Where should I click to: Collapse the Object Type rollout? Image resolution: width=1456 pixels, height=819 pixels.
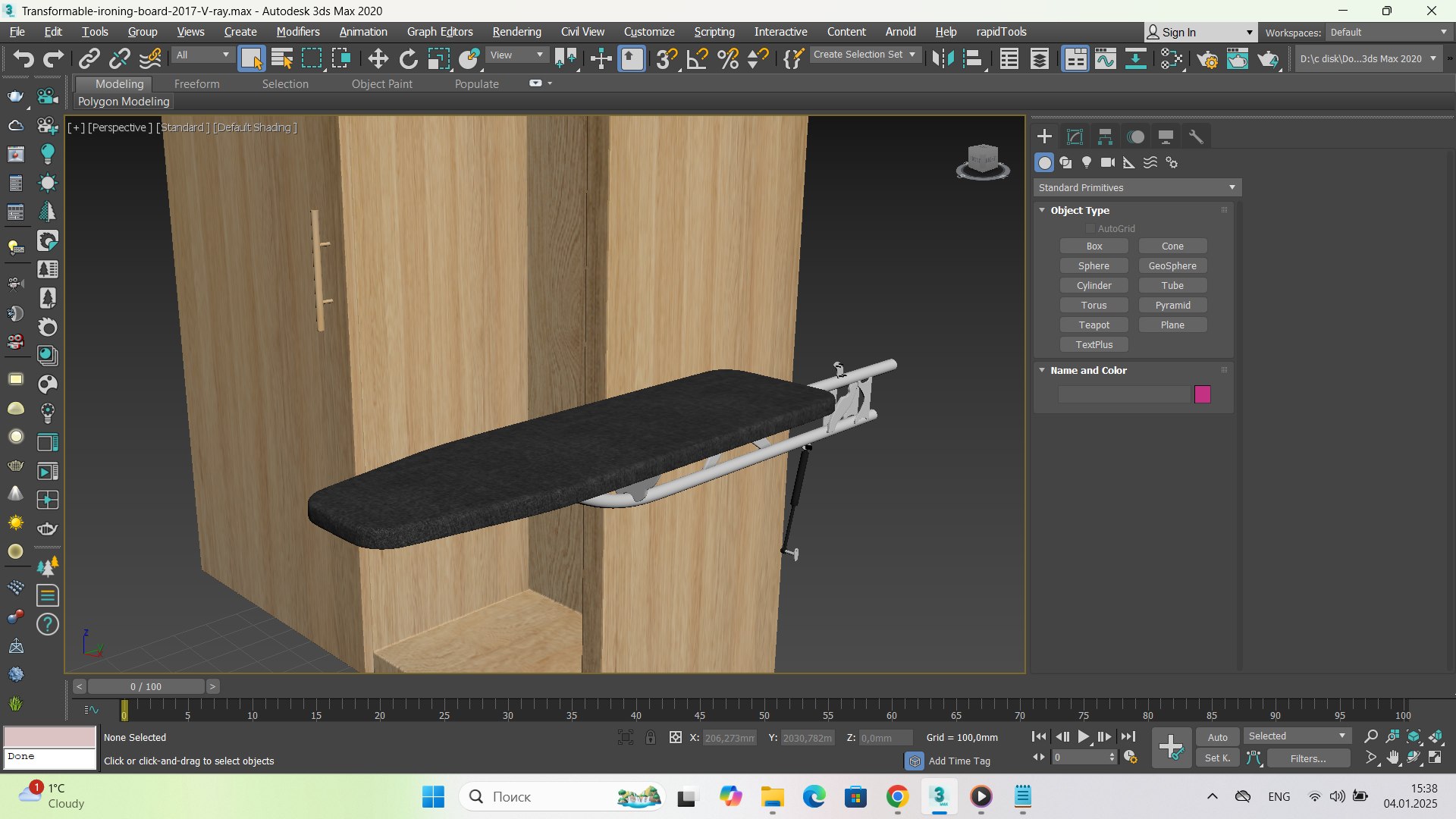(1042, 210)
